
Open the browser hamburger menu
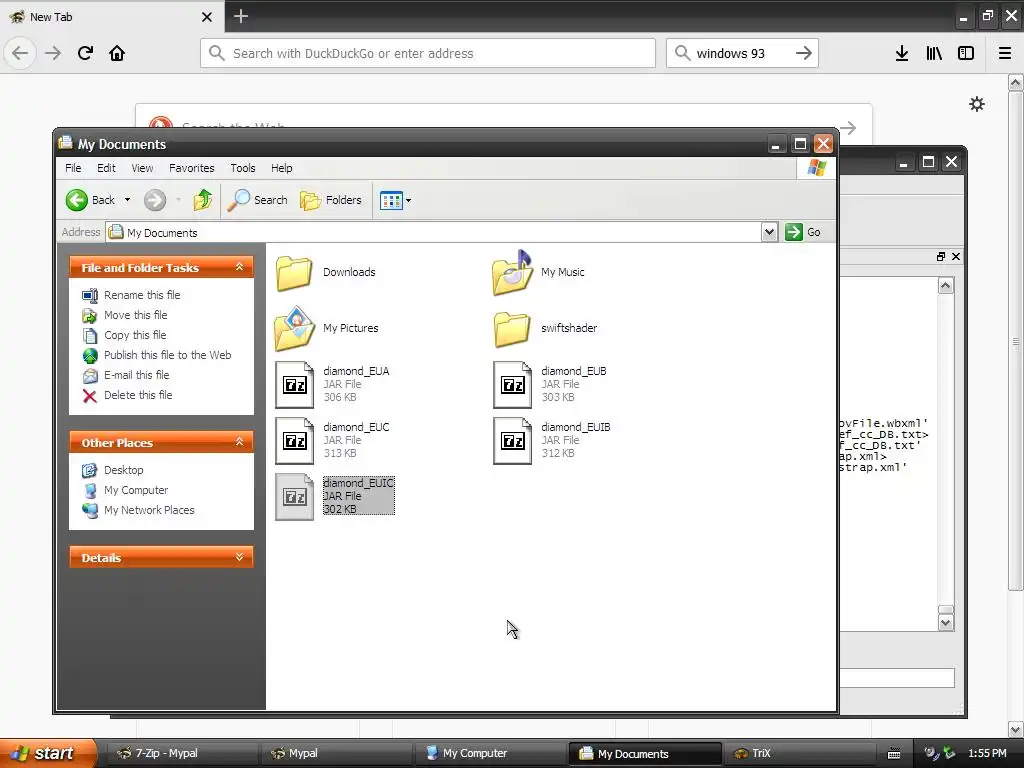[1005, 53]
